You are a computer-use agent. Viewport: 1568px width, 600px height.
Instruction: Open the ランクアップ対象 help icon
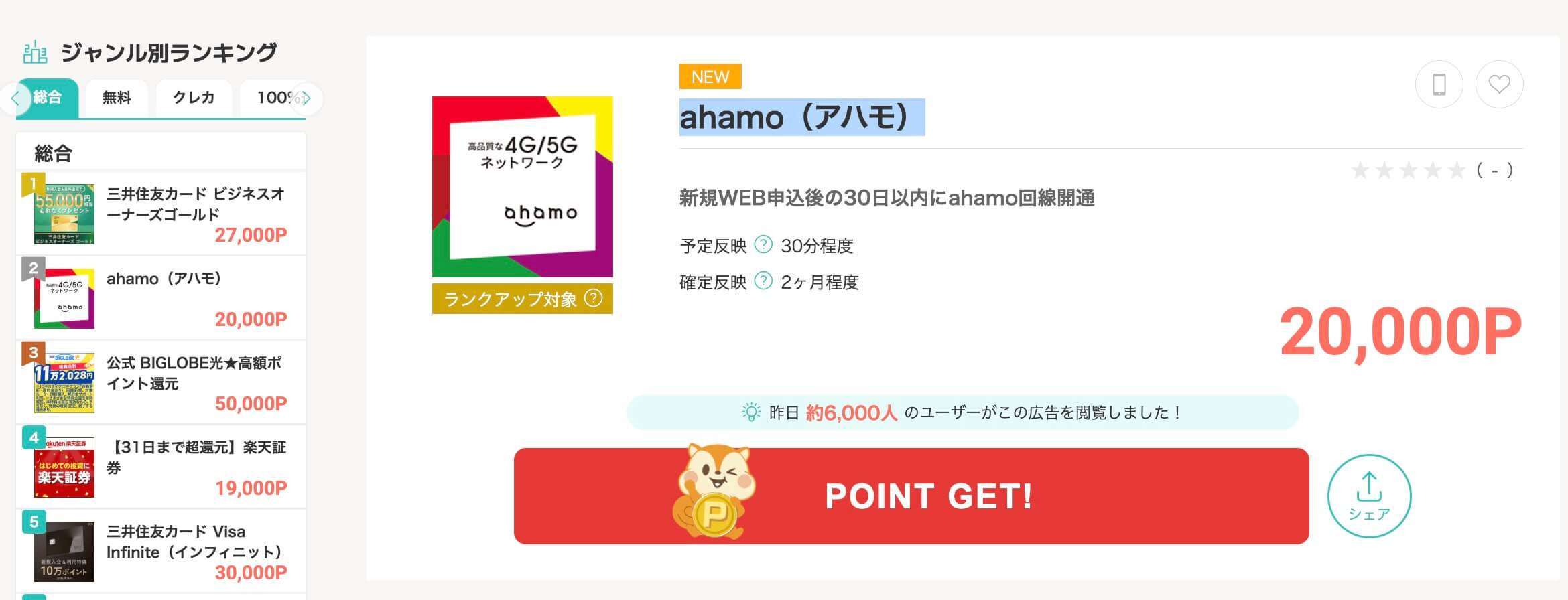[x=593, y=298]
